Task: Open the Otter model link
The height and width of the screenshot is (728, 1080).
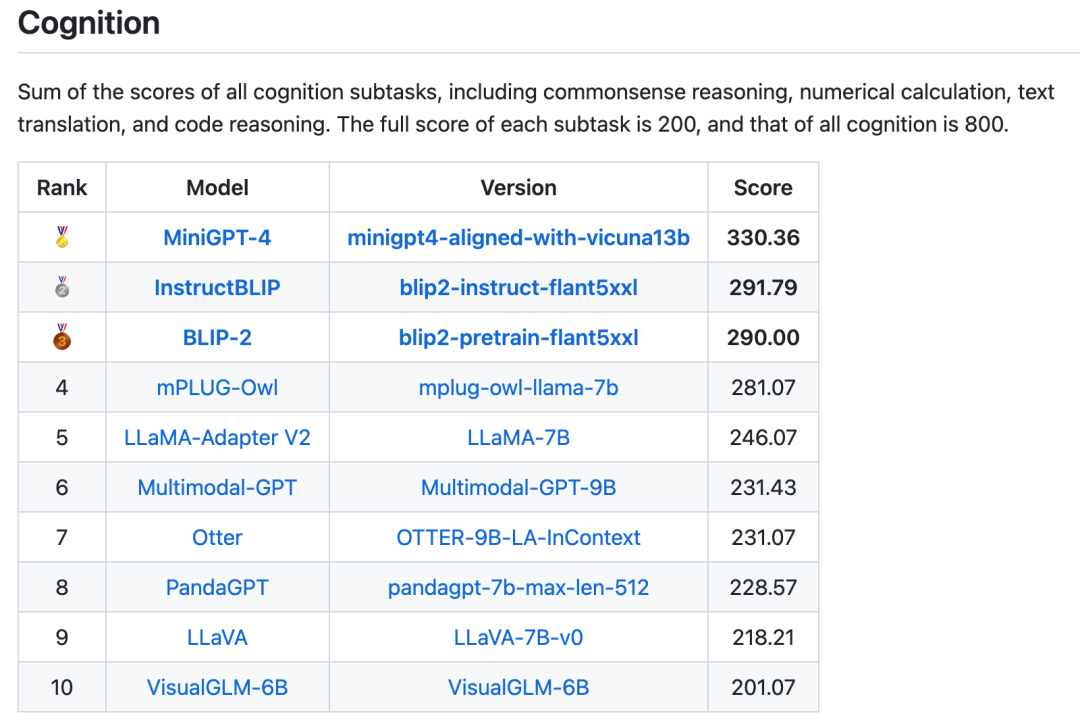Action: click(x=217, y=537)
